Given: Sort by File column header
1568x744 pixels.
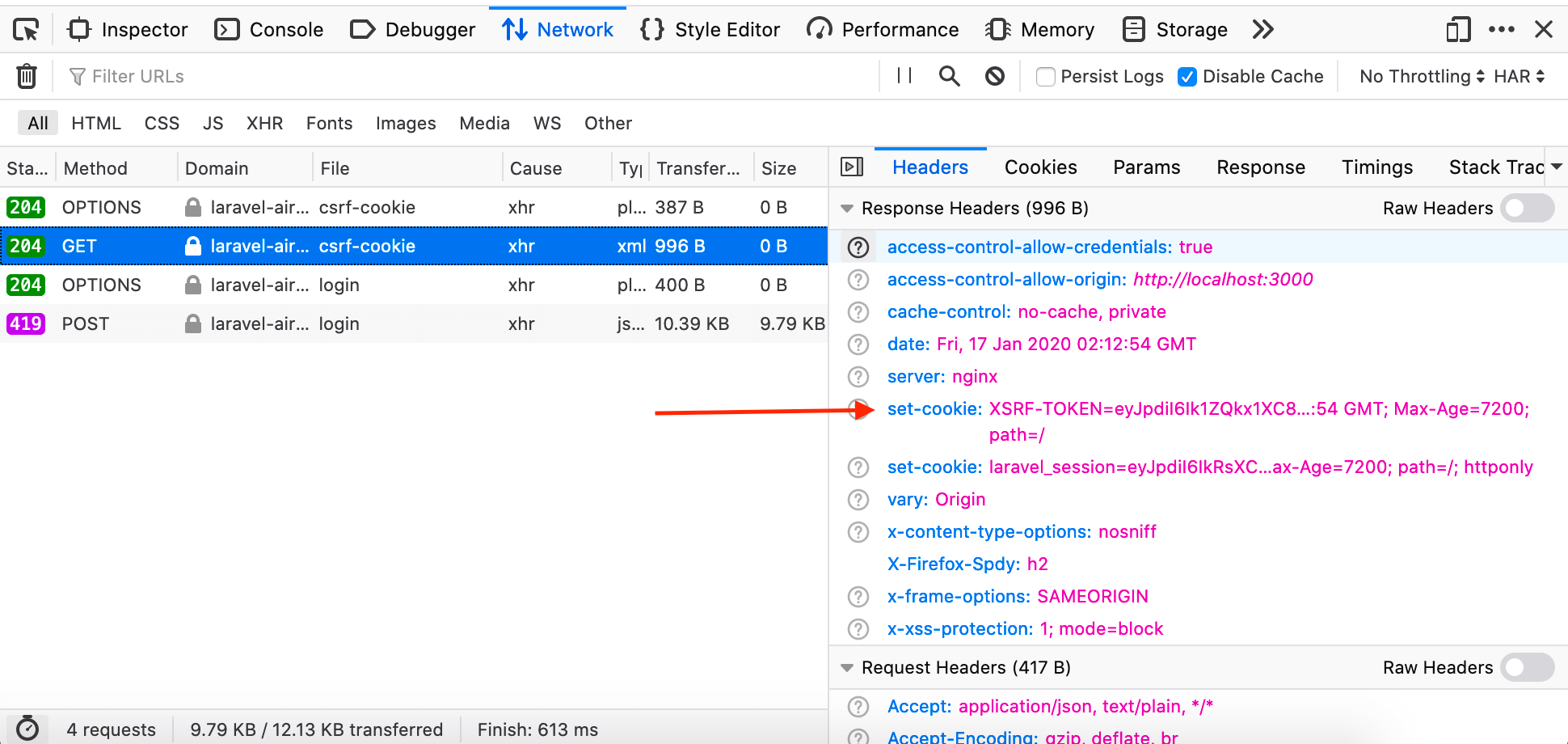Looking at the screenshot, I should point(407,168).
